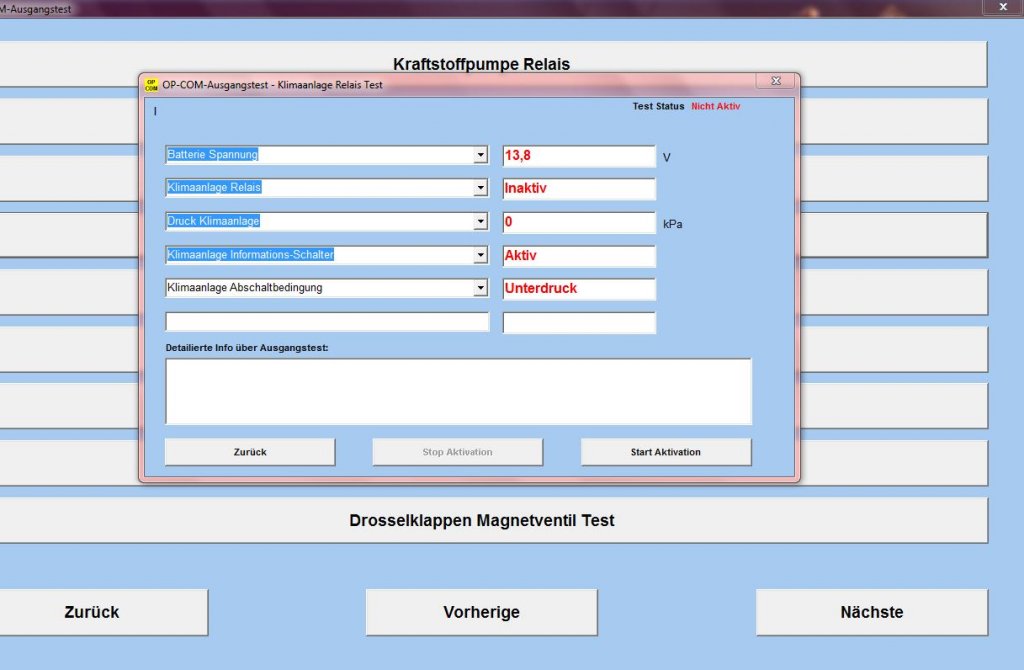Click the Nächste button

coord(872,612)
